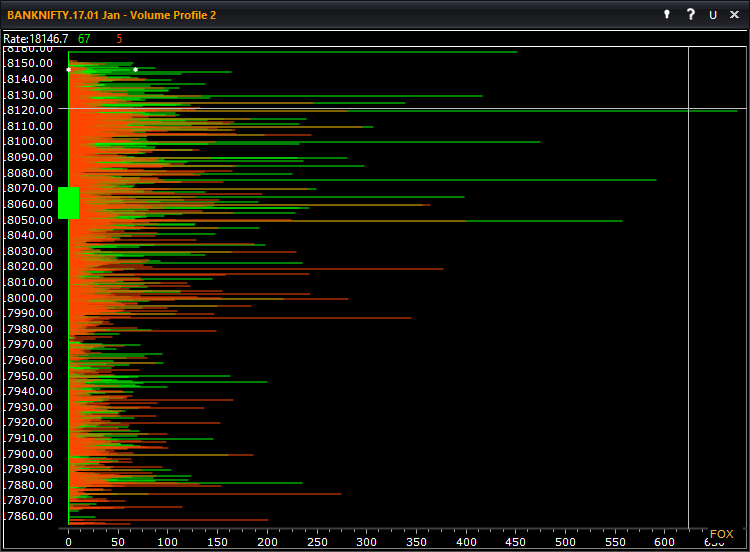The height and width of the screenshot is (552, 750).
Task: Click price label 7930.00
Action: pyautogui.click(x=29, y=407)
